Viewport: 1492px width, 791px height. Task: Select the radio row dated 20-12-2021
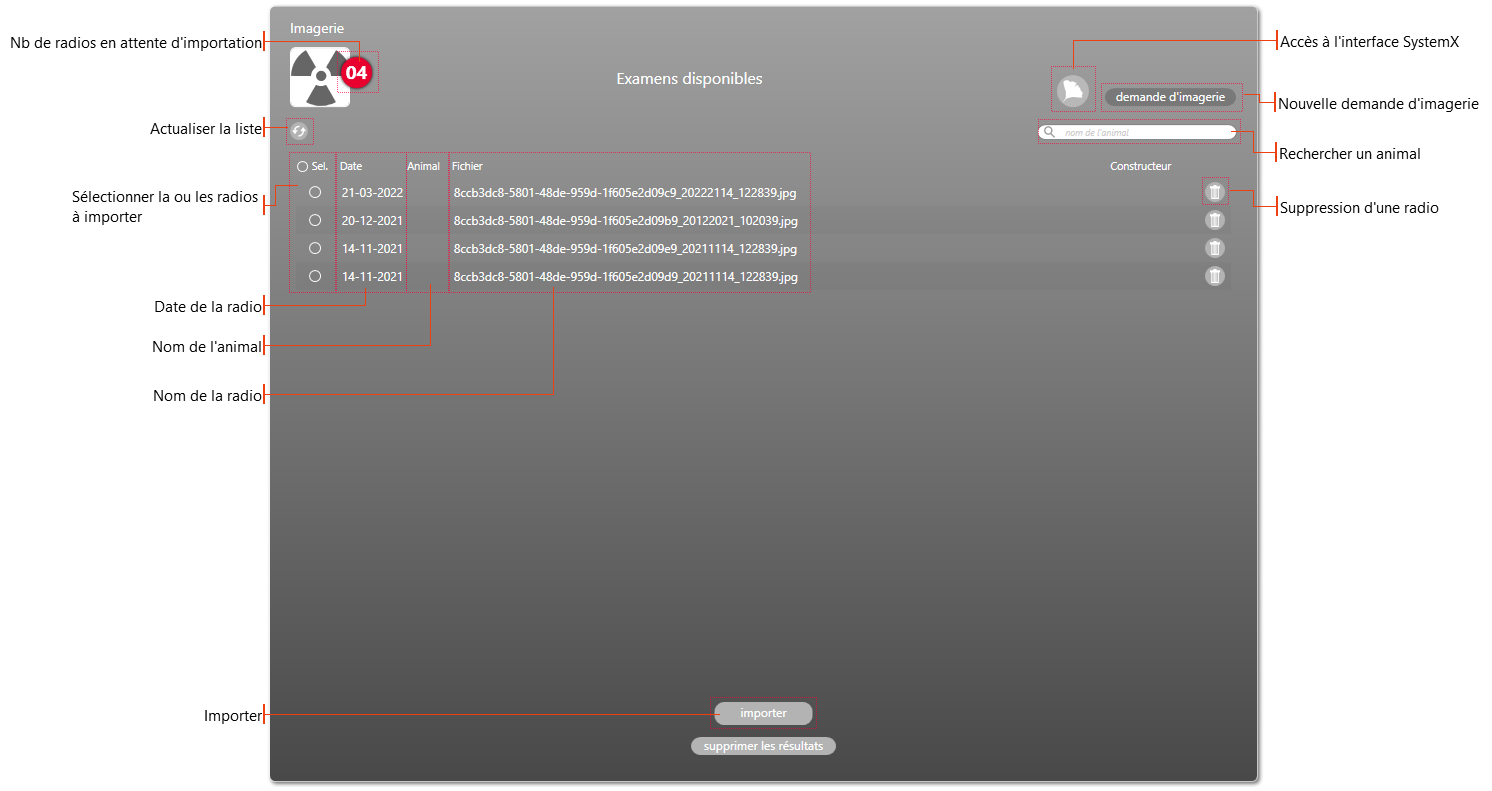tap(315, 219)
